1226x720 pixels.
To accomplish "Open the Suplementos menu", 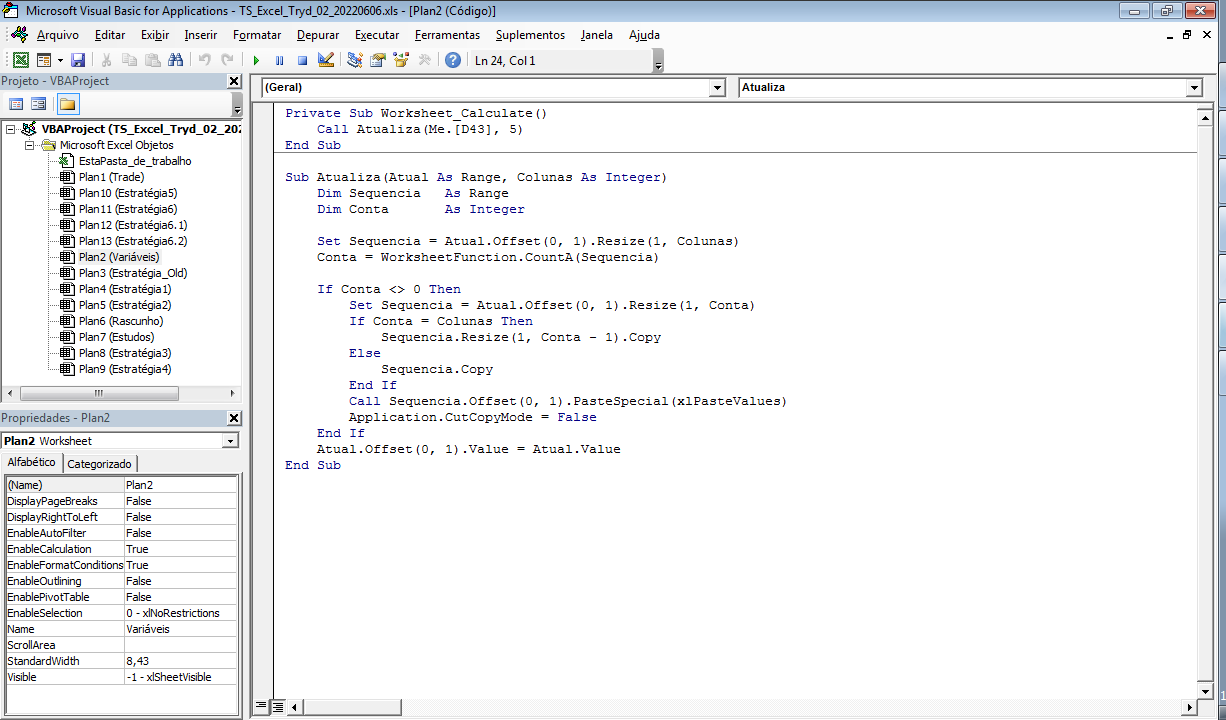I will [x=530, y=35].
